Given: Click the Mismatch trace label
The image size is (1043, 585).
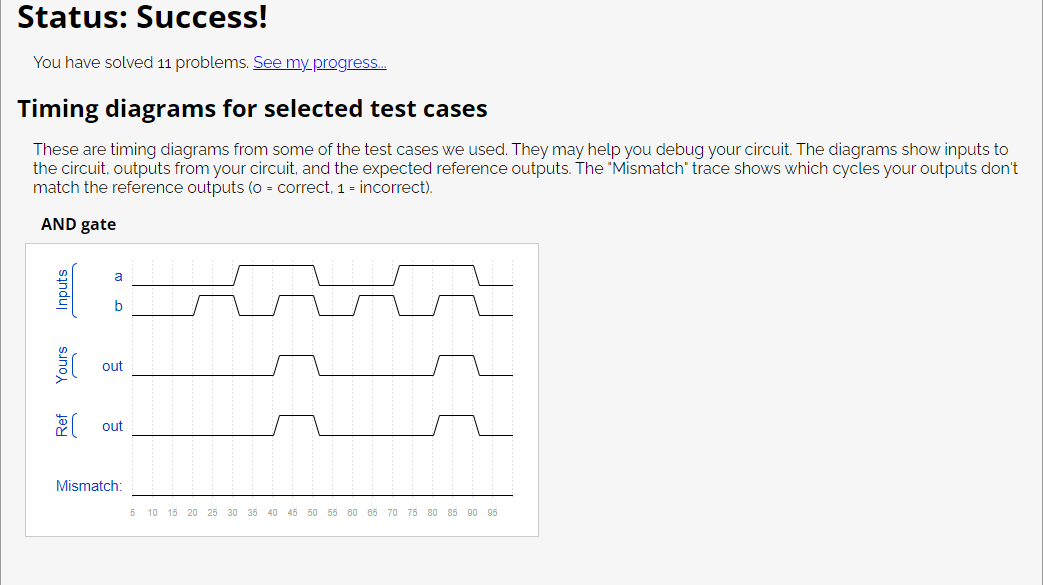Looking at the screenshot, I should [x=89, y=486].
